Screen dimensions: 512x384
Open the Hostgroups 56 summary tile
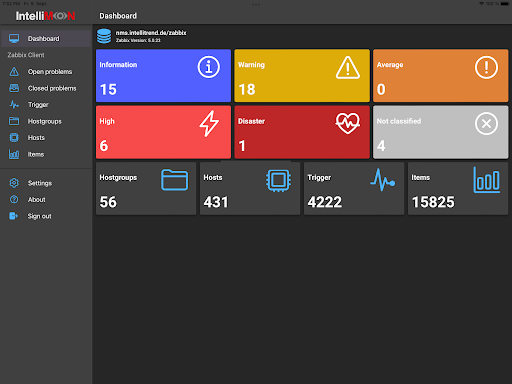[146, 189]
